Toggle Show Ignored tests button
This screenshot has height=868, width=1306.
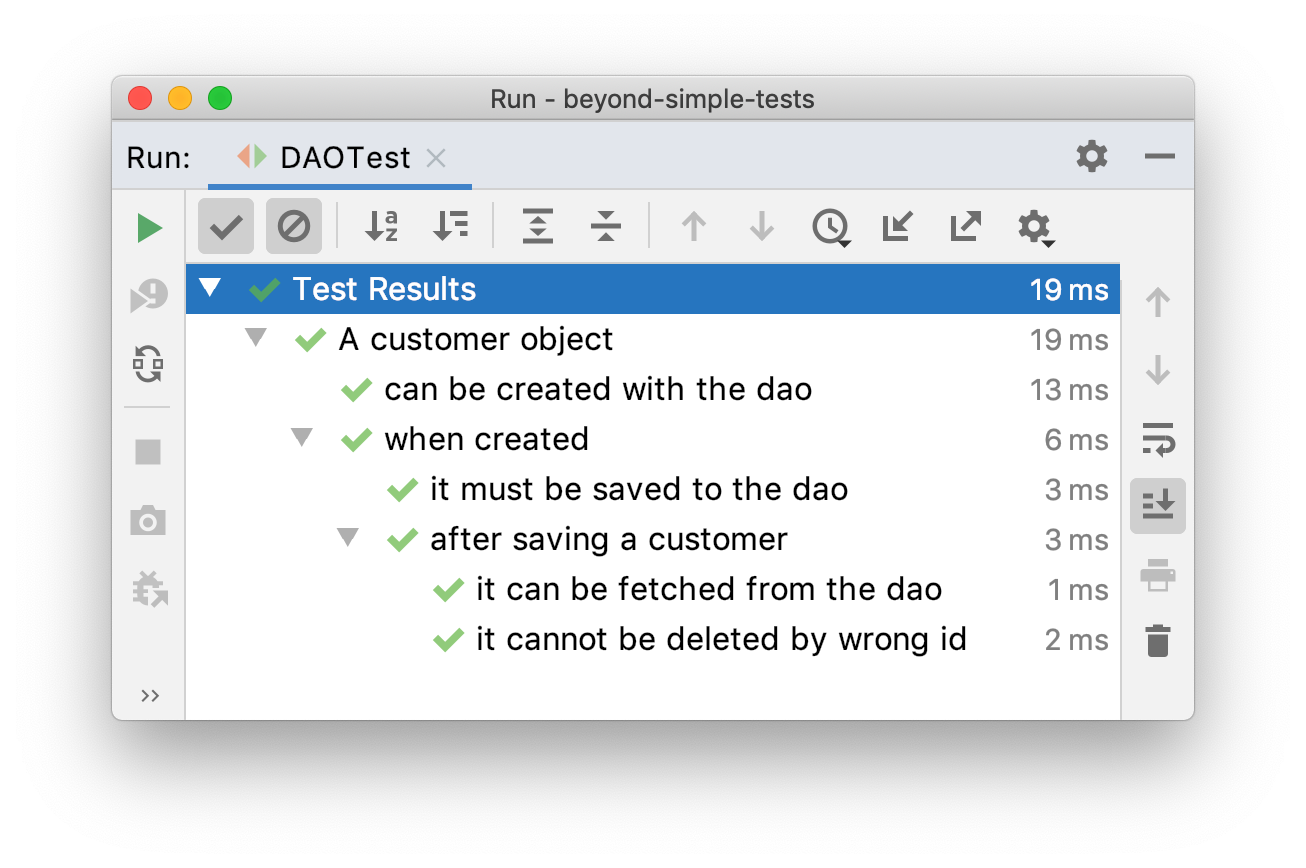[x=294, y=227]
